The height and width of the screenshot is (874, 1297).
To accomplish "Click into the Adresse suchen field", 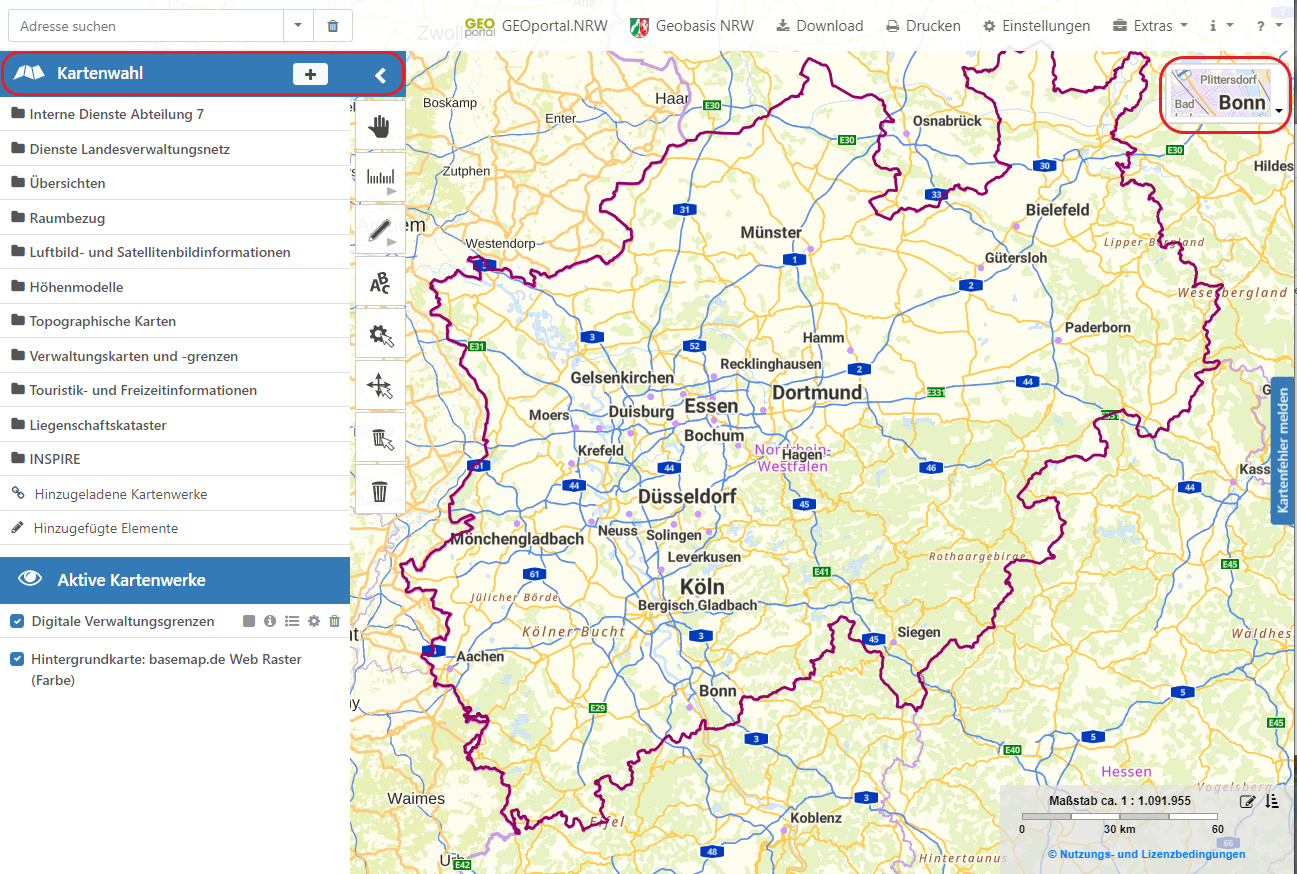I will point(146,26).
